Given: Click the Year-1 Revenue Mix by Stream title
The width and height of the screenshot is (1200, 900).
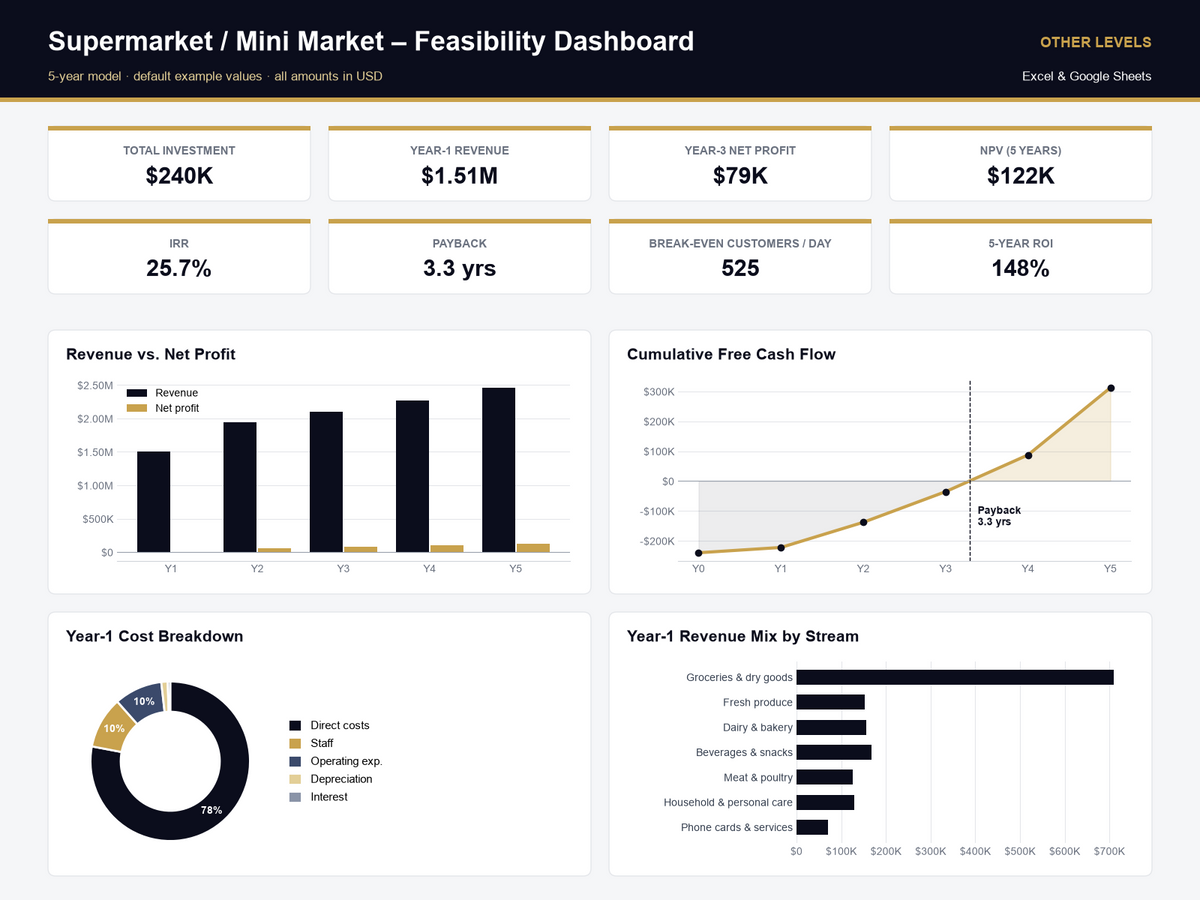Looking at the screenshot, I should pos(743,636).
